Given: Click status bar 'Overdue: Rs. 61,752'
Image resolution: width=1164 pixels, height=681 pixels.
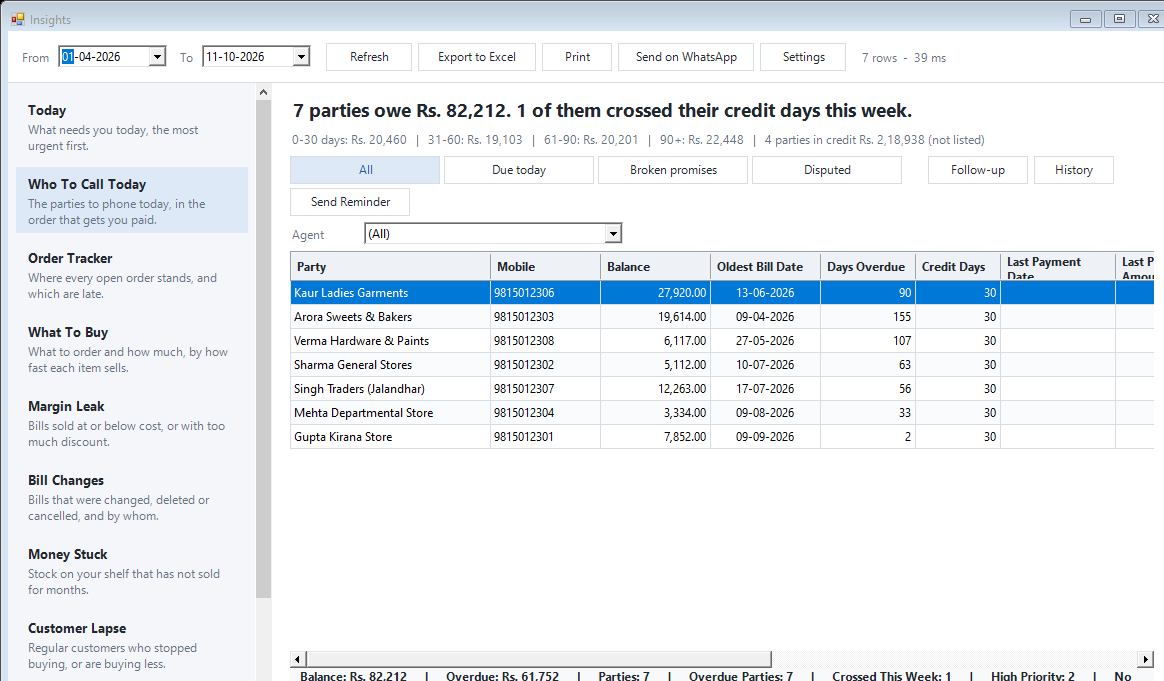Looking at the screenshot, I should coord(502,675).
